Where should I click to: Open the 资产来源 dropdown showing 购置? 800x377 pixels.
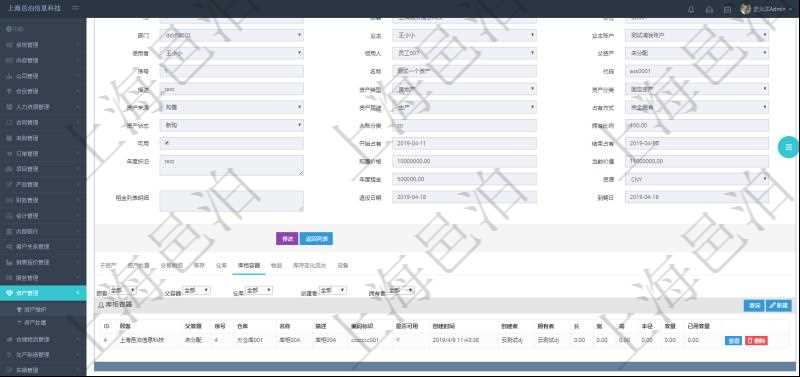[x=232, y=107]
